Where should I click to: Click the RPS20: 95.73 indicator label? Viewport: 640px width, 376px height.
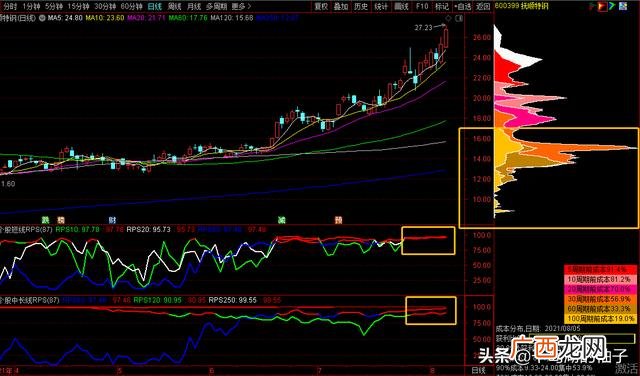149,230
